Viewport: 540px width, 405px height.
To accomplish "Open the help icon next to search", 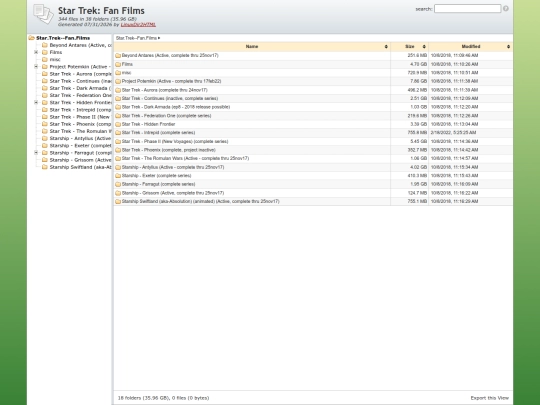I will 506,9.
